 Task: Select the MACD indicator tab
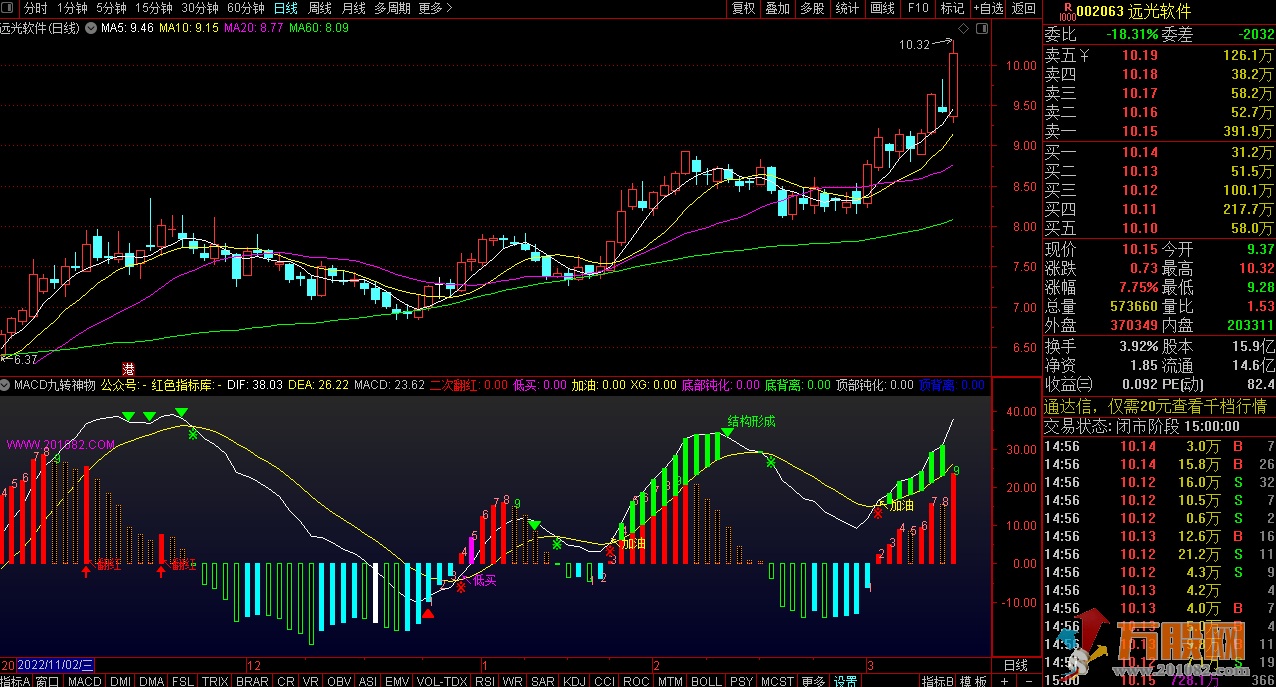point(85,680)
